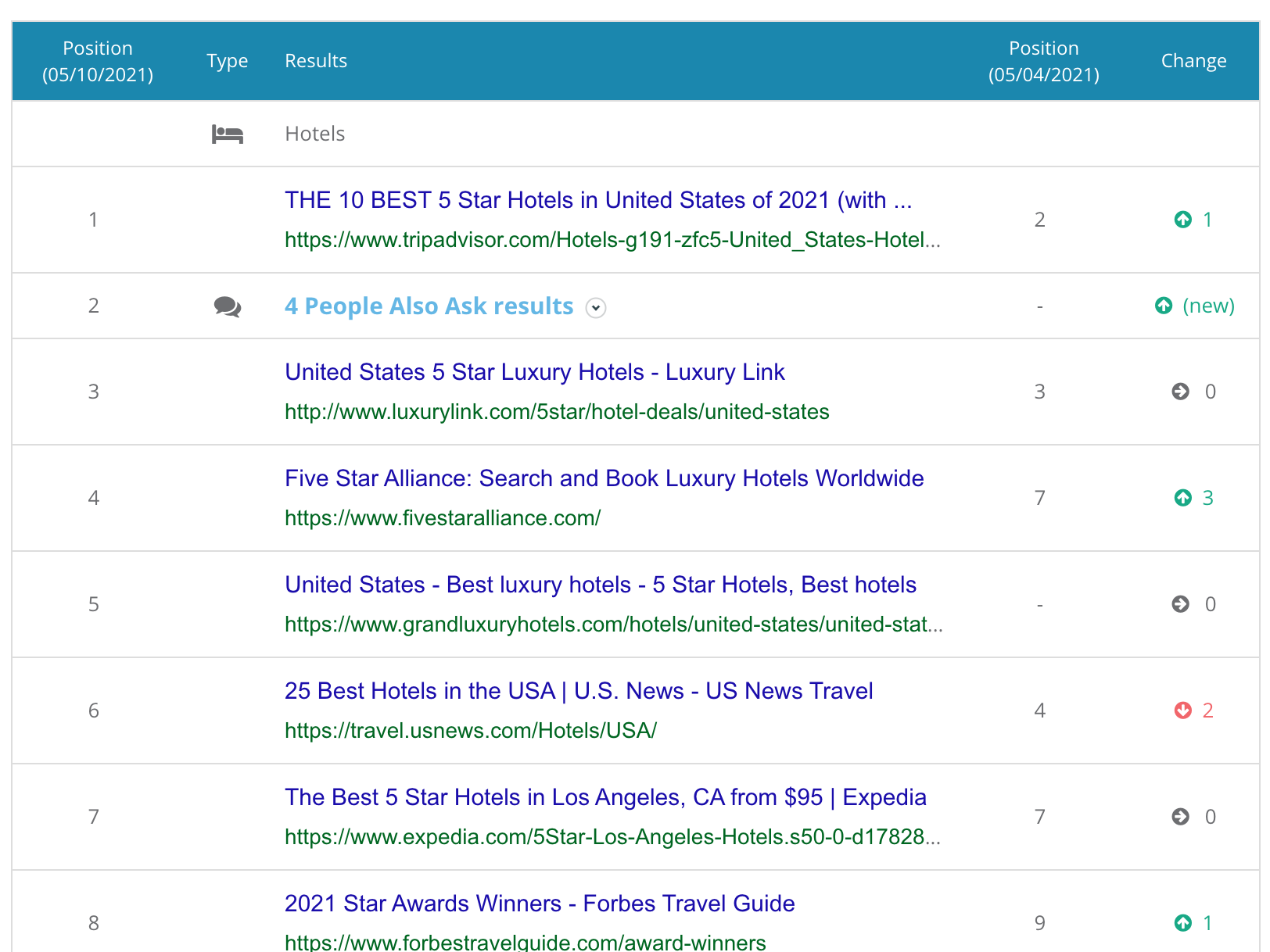1270x952 pixels.
Task: Visit the fivestaralliance.com URL
Action: pyautogui.click(x=443, y=518)
